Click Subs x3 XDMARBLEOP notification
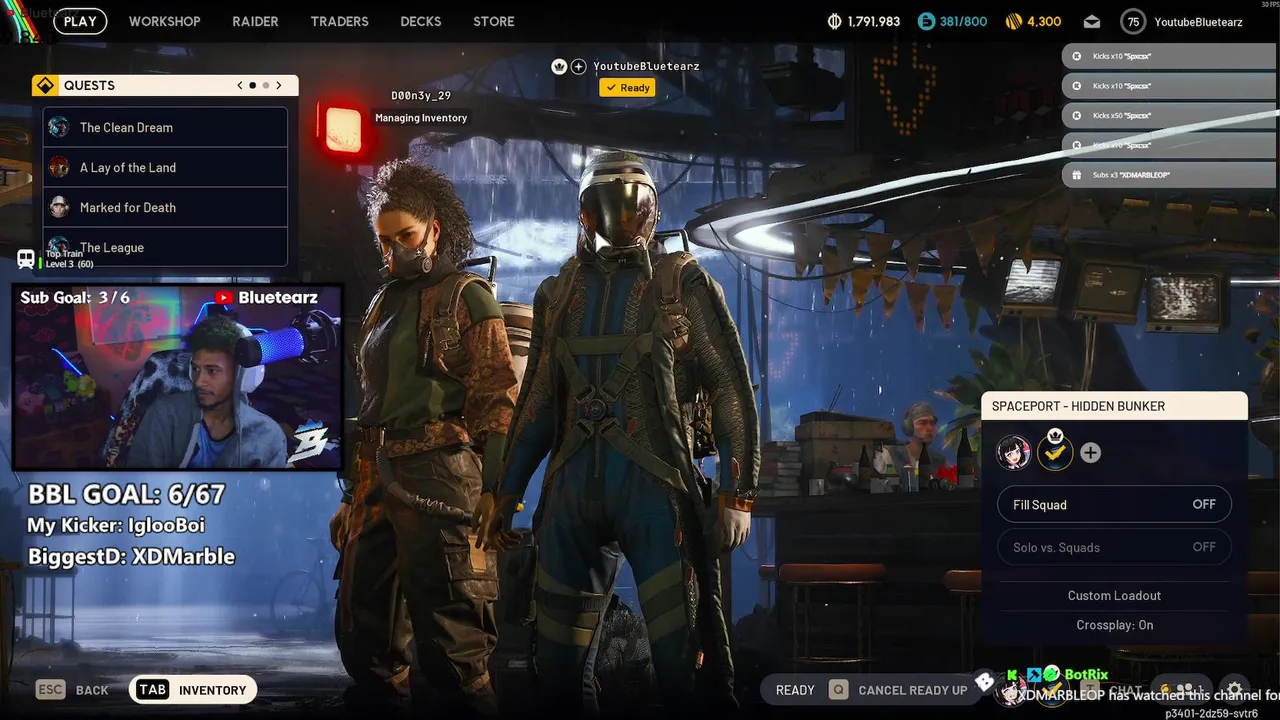 pyautogui.click(x=1168, y=175)
